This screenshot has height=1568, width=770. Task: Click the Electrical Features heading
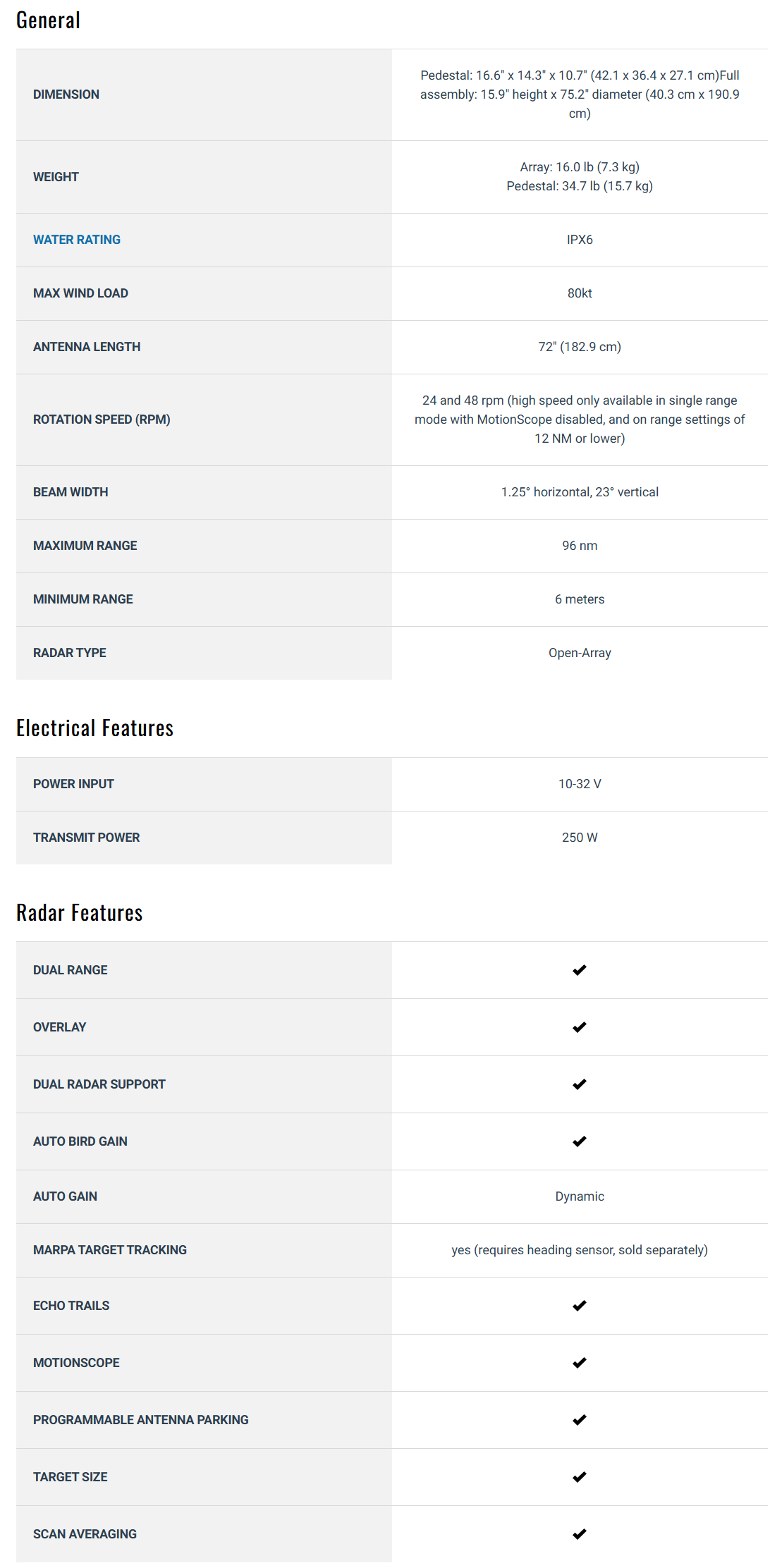94,728
